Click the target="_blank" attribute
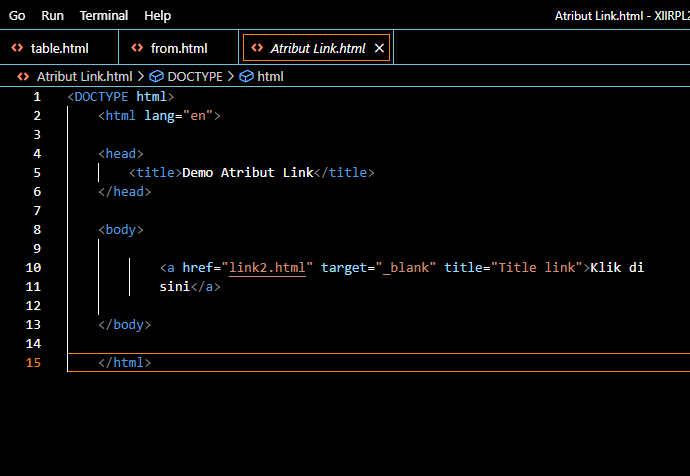Viewport: 690px width, 476px height. click(x=378, y=267)
